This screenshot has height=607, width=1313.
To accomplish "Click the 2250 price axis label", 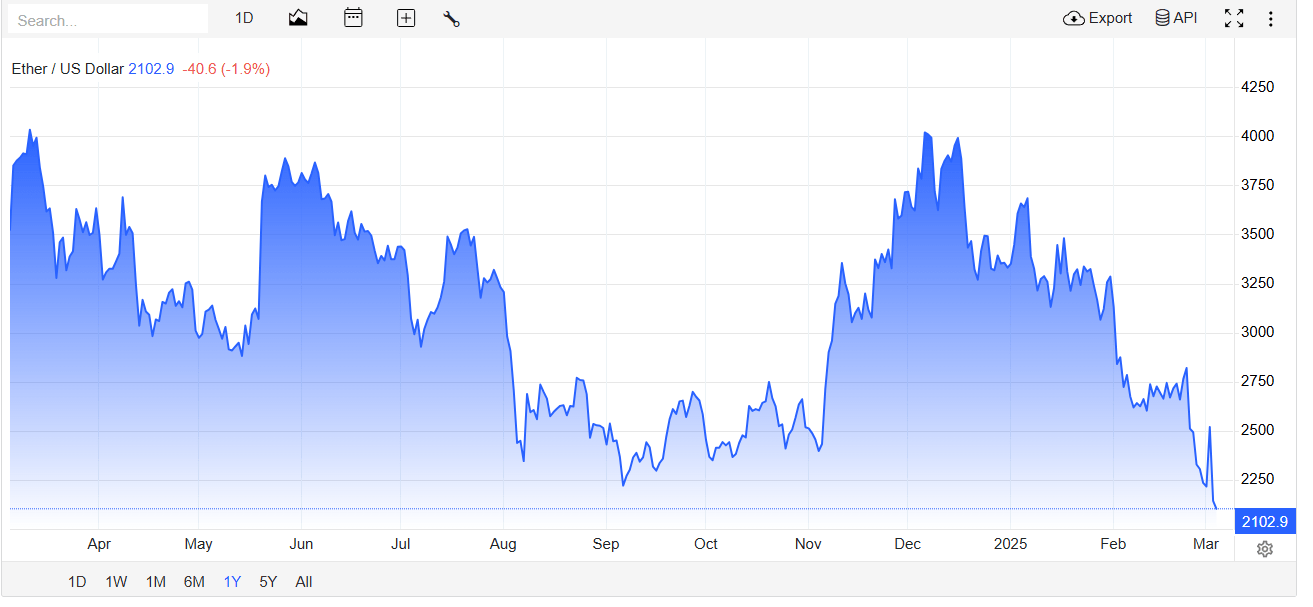I will [1258, 479].
